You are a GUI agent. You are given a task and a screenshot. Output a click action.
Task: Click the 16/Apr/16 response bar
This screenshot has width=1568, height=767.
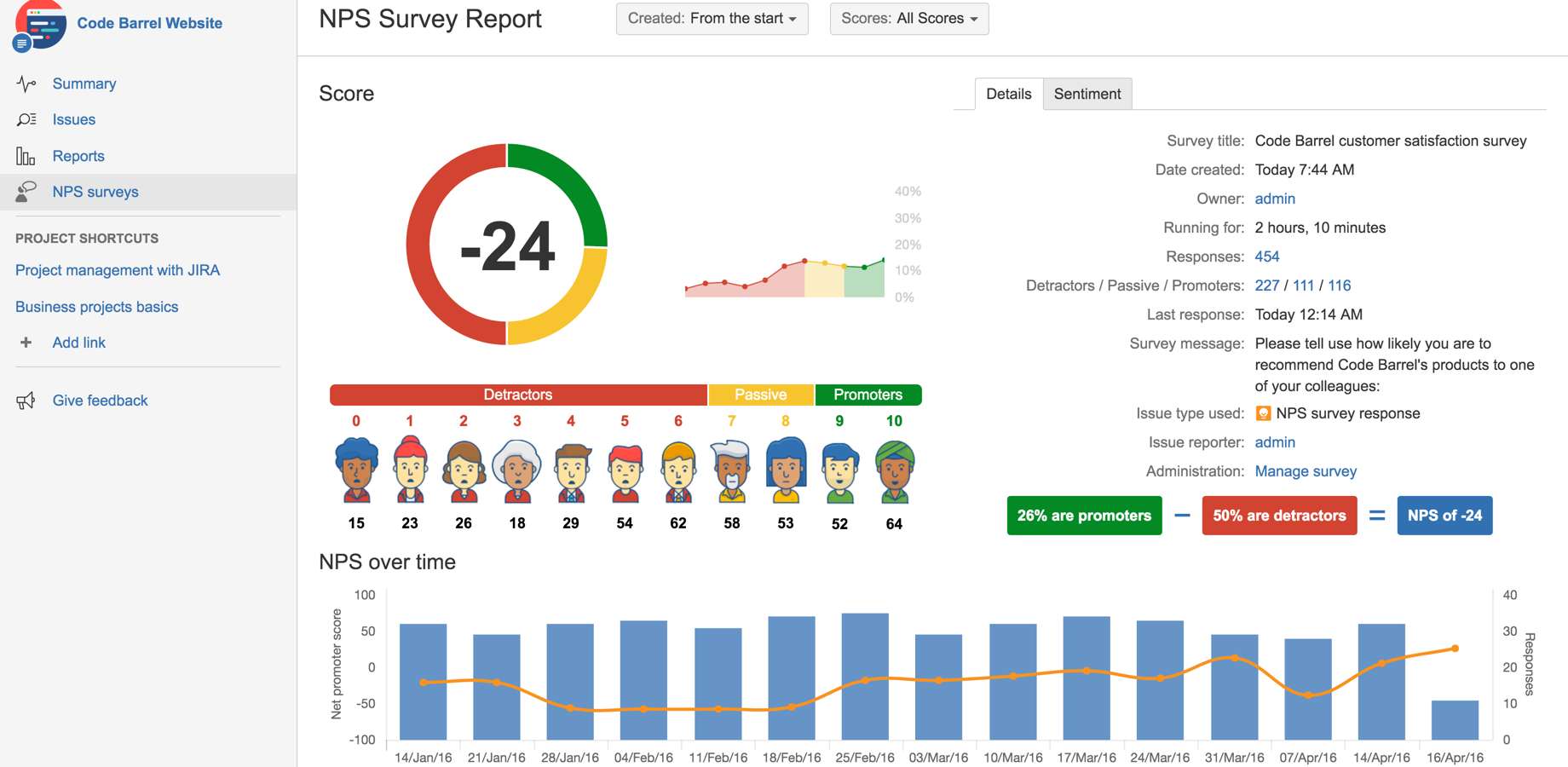pyautogui.click(x=1455, y=720)
